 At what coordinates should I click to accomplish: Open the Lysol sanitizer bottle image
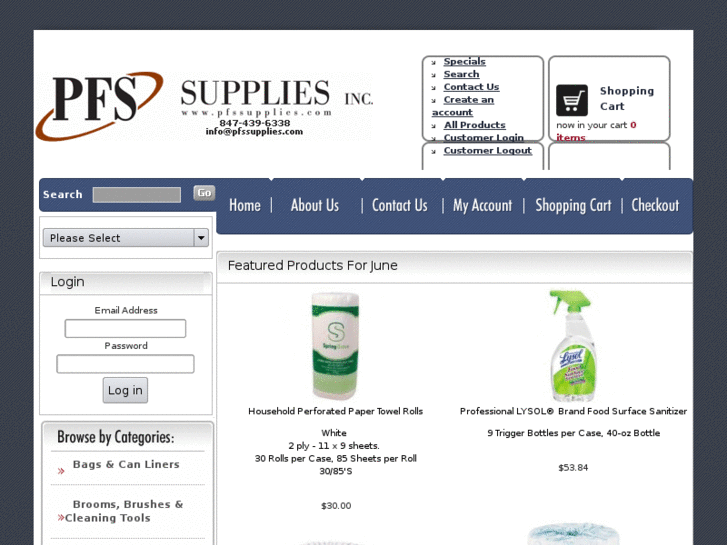(573, 346)
